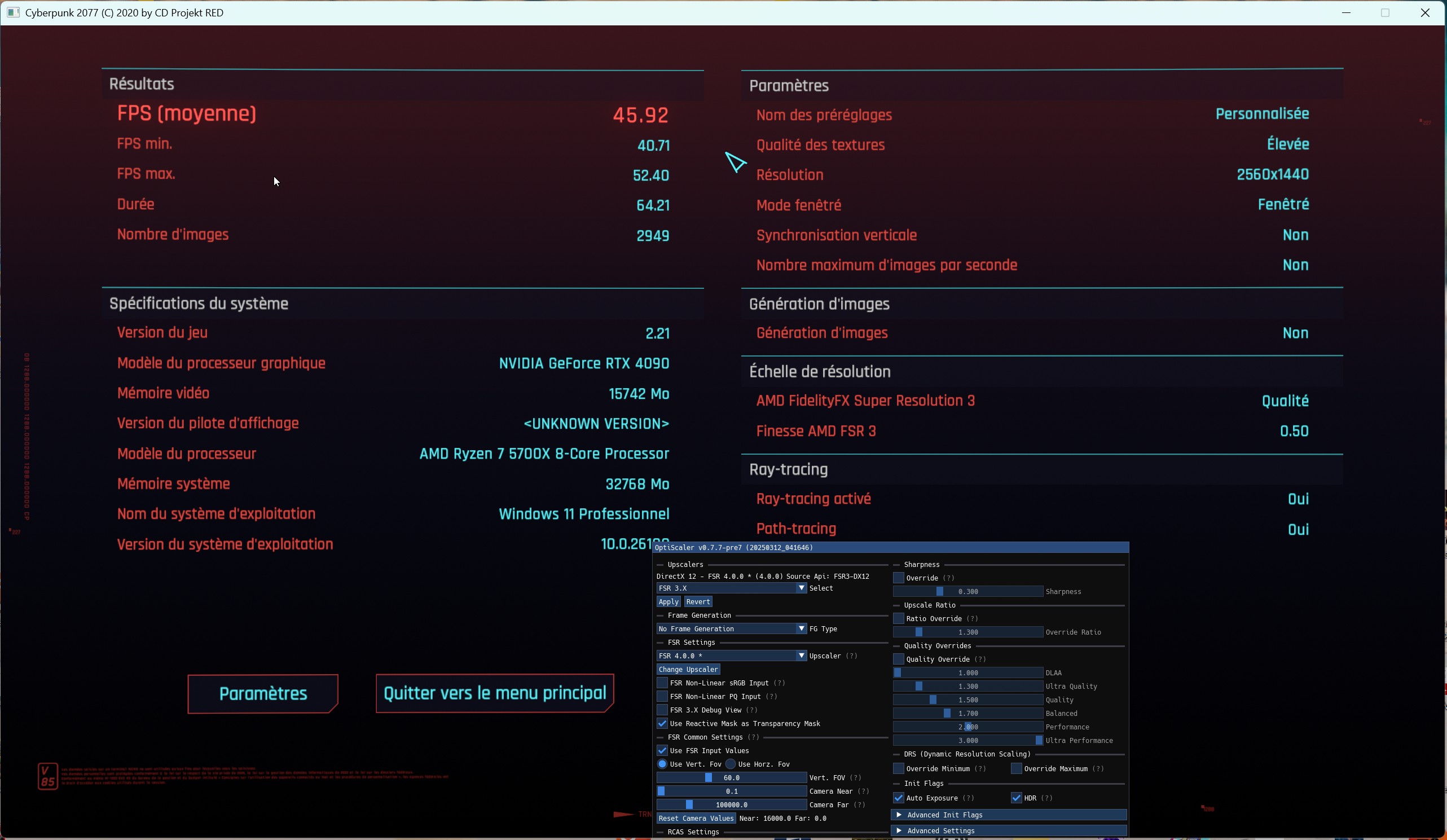Screen dimensions: 1447x840
Task: Click Quitter vers le menu principal
Action: tap(494, 693)
